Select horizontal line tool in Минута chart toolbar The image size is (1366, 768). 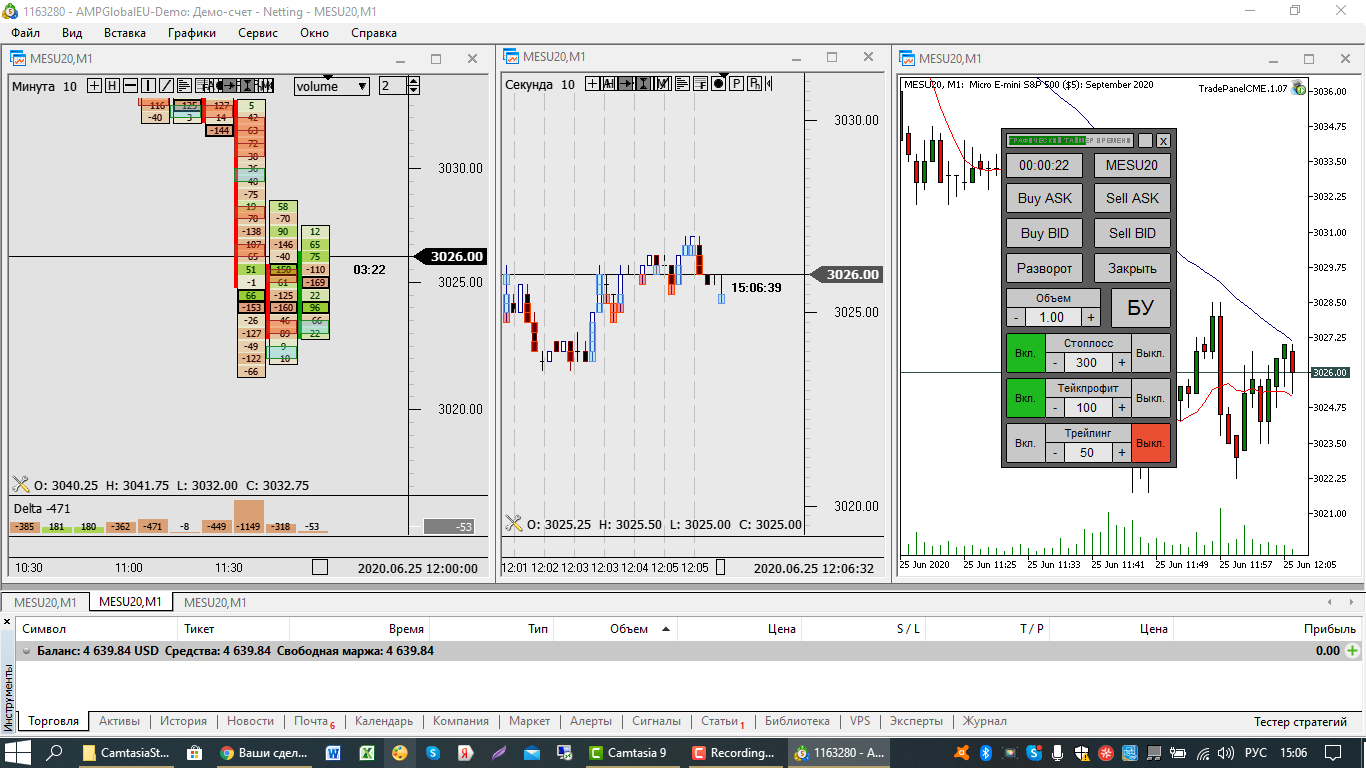130,86
